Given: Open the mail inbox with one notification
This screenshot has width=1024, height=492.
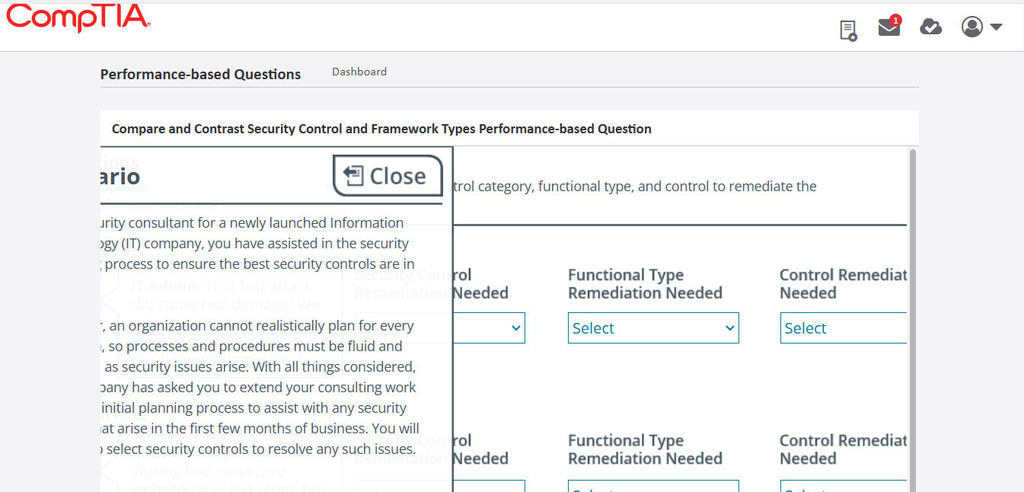Looking at the screenshot, I should point(888,28).
